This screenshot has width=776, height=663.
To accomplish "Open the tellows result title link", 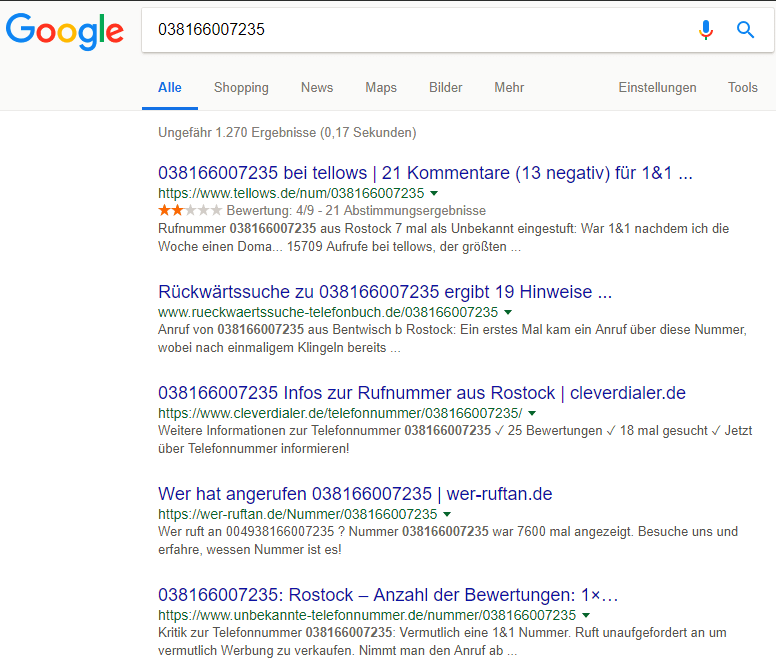I will (425, 173).
